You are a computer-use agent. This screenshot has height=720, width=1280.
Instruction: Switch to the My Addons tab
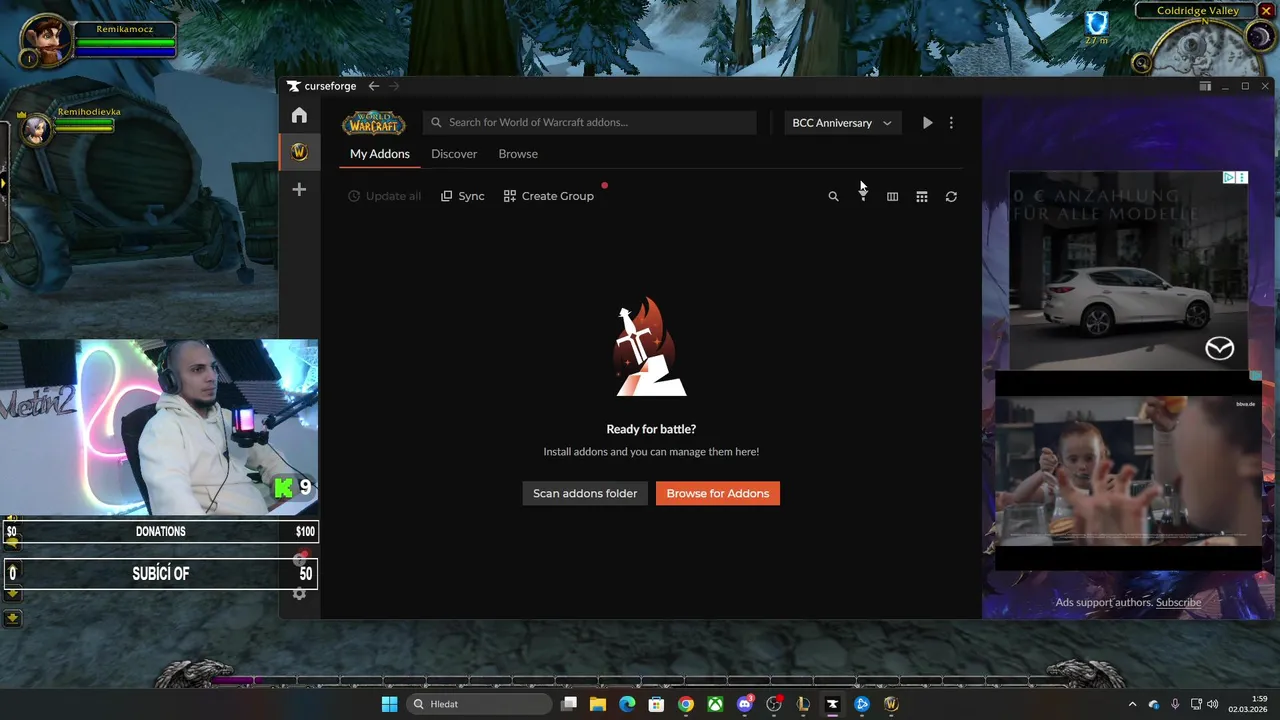tap(380, 154)
